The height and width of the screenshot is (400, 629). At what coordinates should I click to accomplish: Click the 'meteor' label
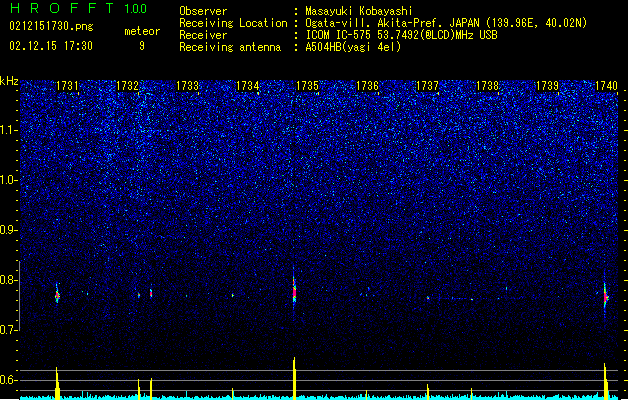[142, 31]
